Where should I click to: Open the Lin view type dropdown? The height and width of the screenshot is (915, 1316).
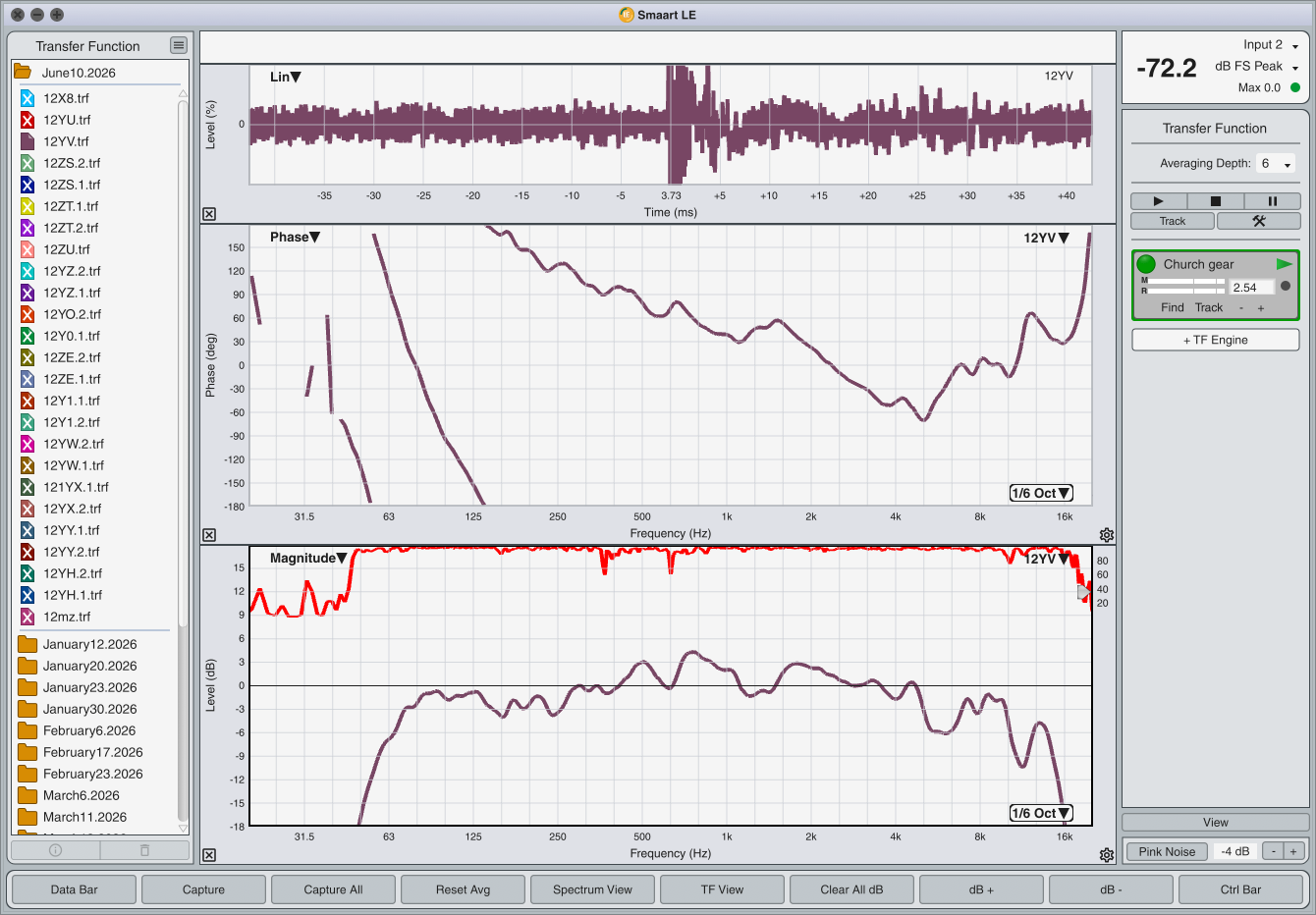pyautogui.click(x=286, y=77)
